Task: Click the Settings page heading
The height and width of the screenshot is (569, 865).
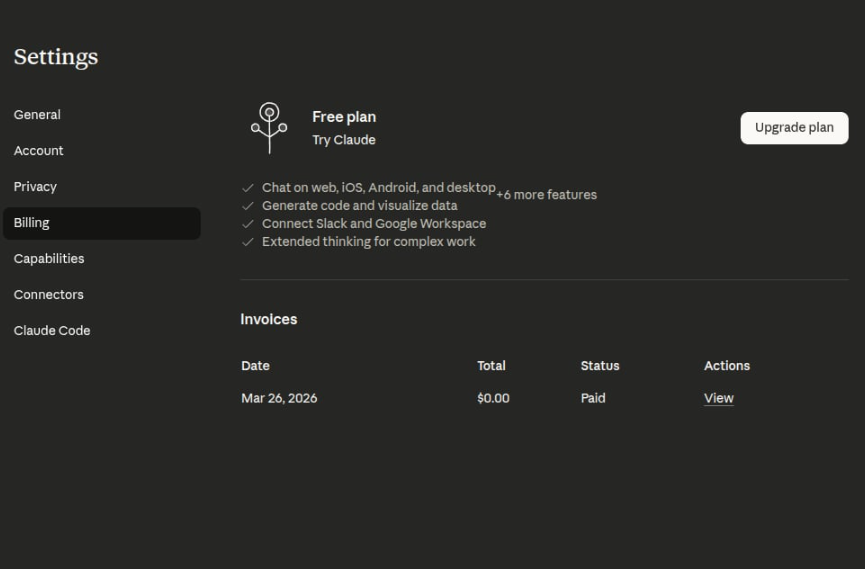Action: point(56,57)
